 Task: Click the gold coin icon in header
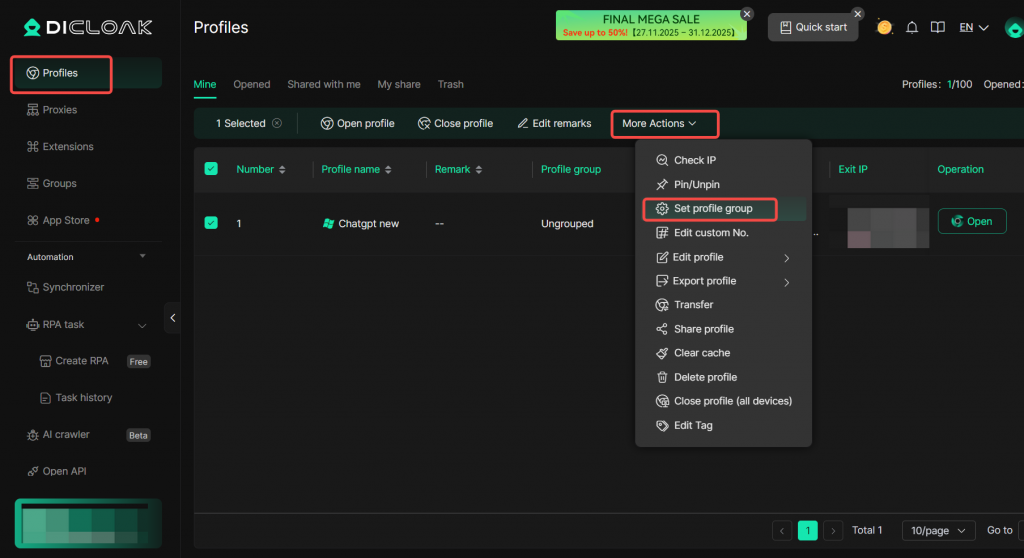coord(884,28)
